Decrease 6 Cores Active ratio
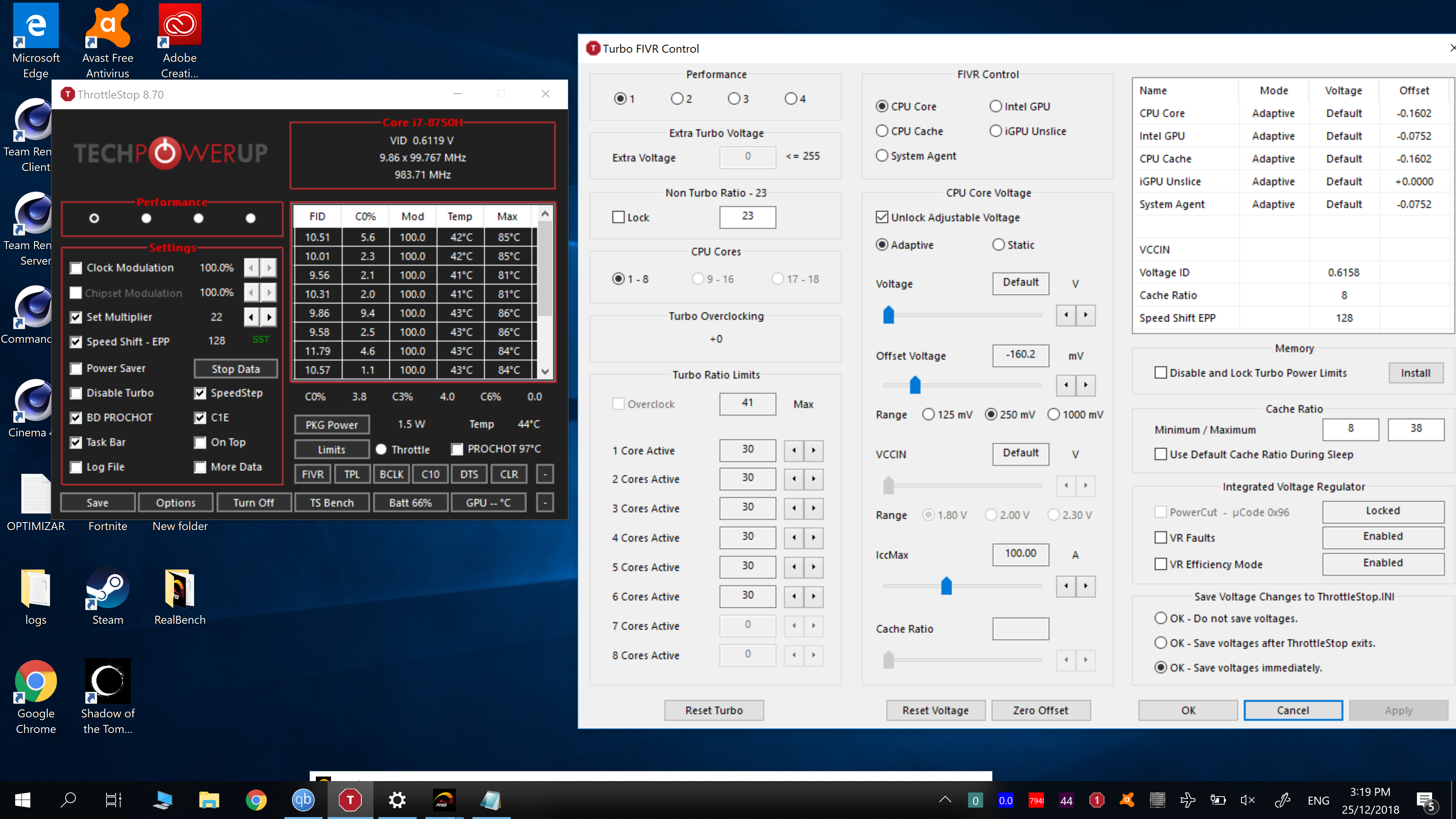This screenshot has width=1456, height=819. (794, 596)
